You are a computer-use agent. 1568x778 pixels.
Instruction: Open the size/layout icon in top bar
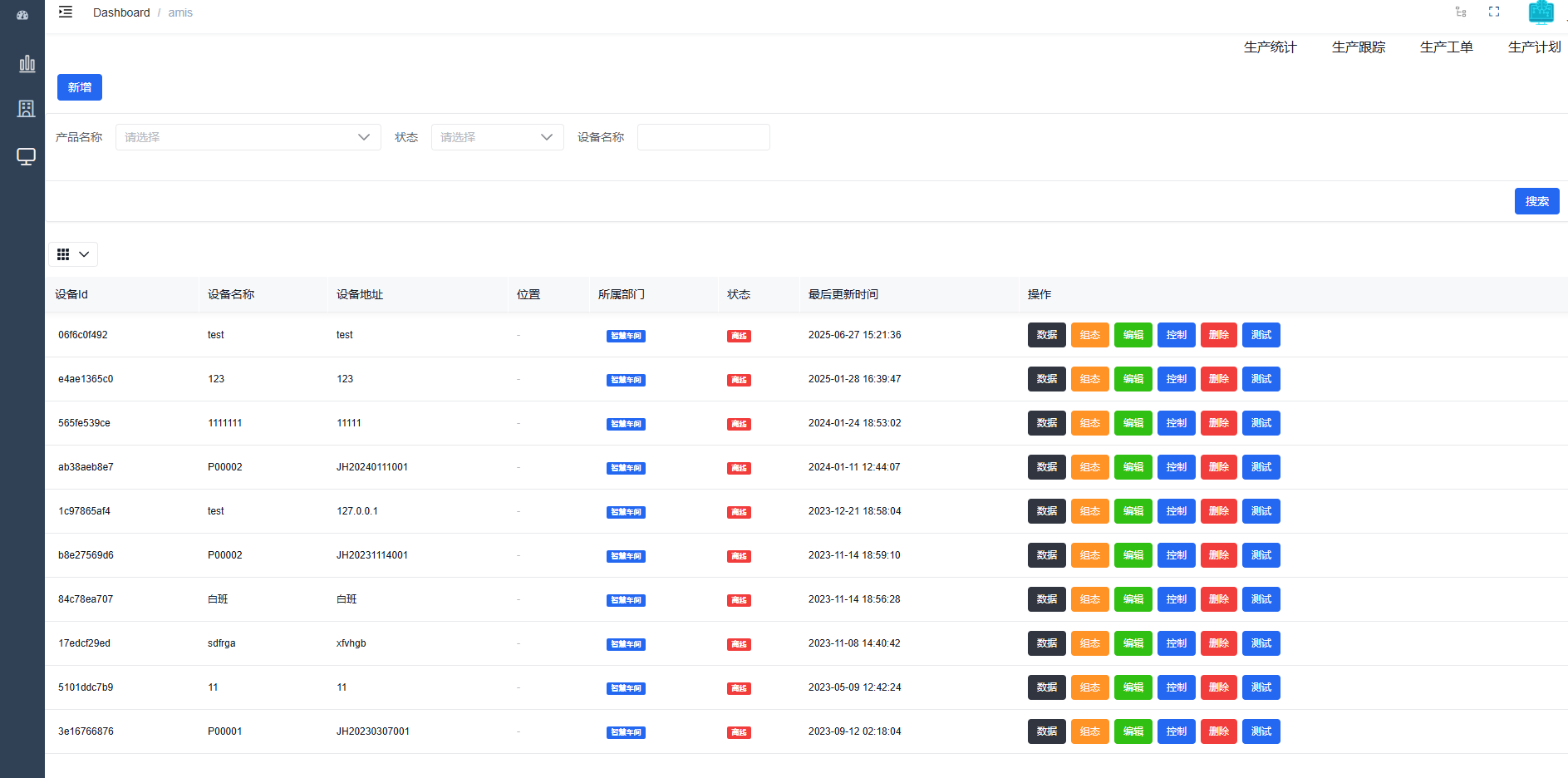(1461, 12)
